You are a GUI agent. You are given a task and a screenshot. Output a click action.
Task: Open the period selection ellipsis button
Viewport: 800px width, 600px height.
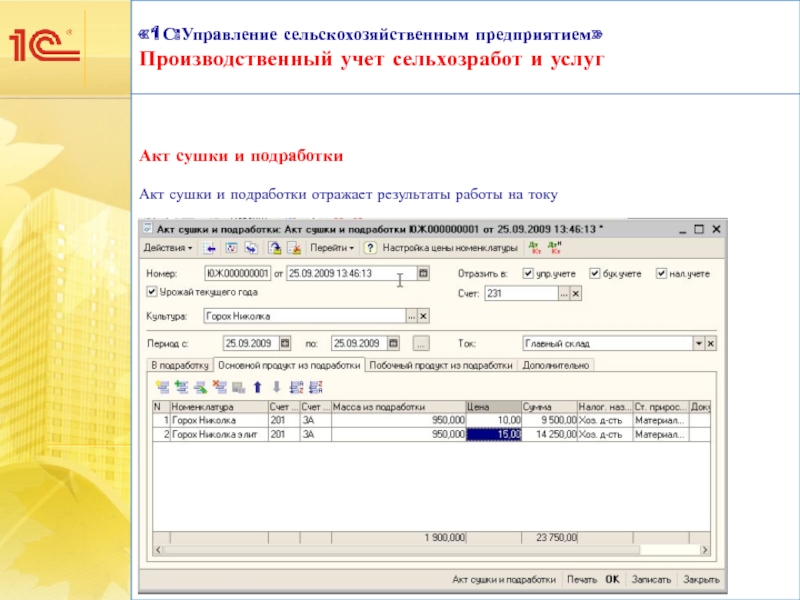point(420,343)
